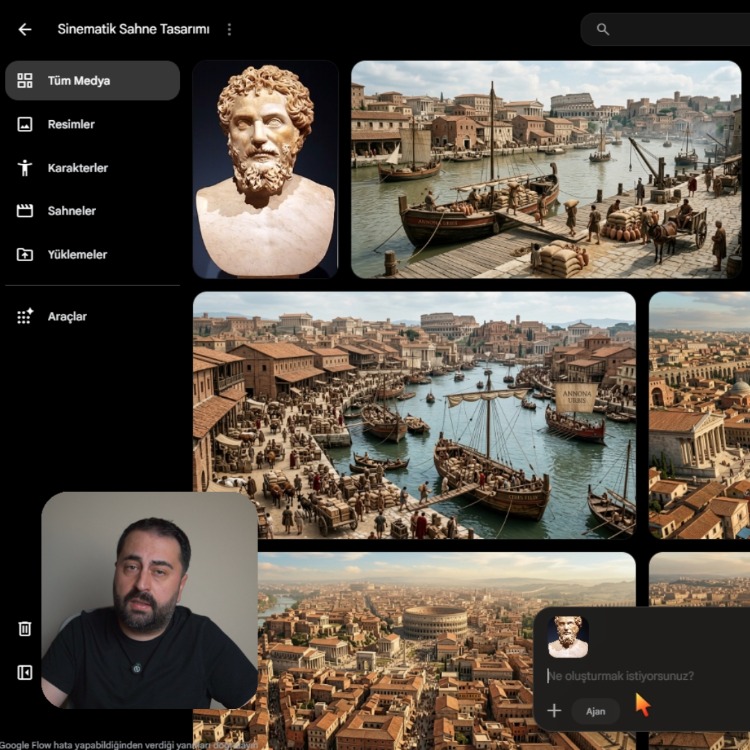Select the Tüm Medya sidebar item
Image resolution: width=750 pixels, height=750 pixels.
click(x=92, y=80)
